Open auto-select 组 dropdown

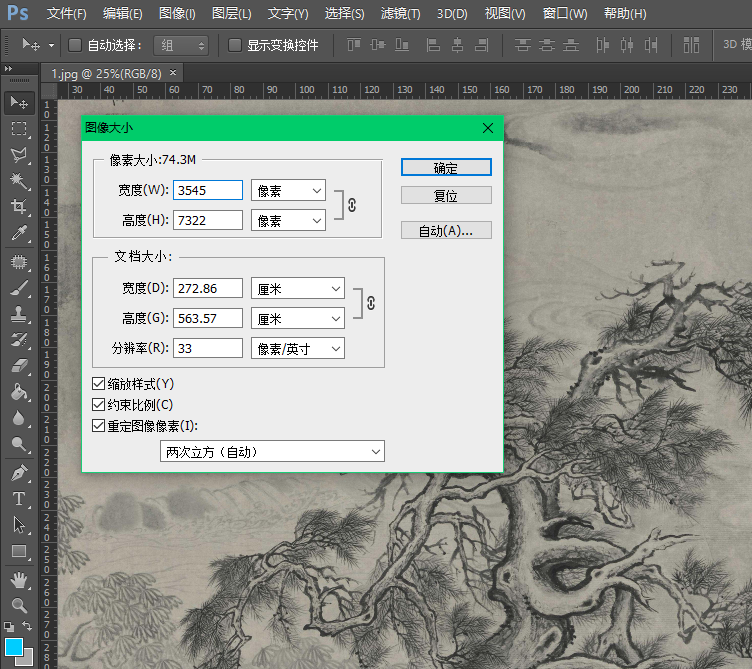coord(181,46)
